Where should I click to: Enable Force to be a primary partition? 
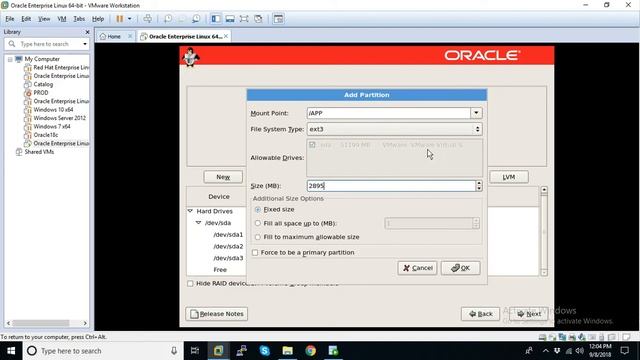pyautogui.click(x=255, y=253)
